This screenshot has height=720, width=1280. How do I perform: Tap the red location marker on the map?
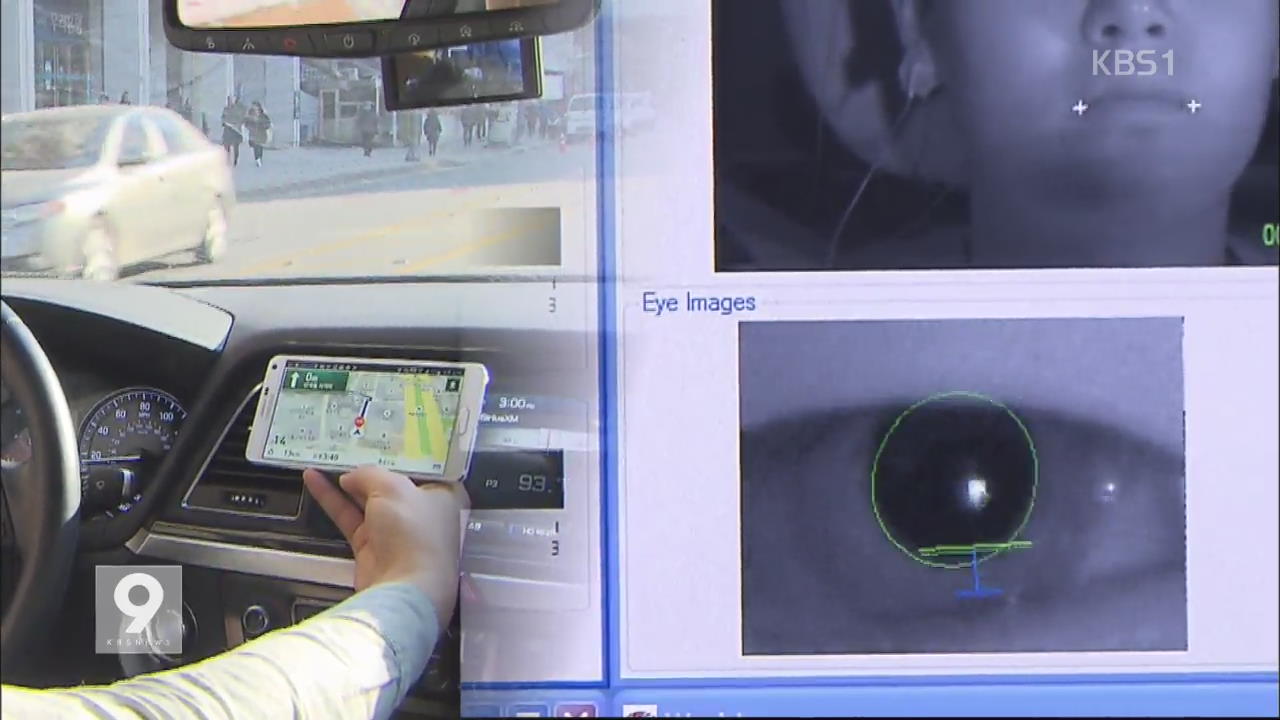[x=359, y=422]
